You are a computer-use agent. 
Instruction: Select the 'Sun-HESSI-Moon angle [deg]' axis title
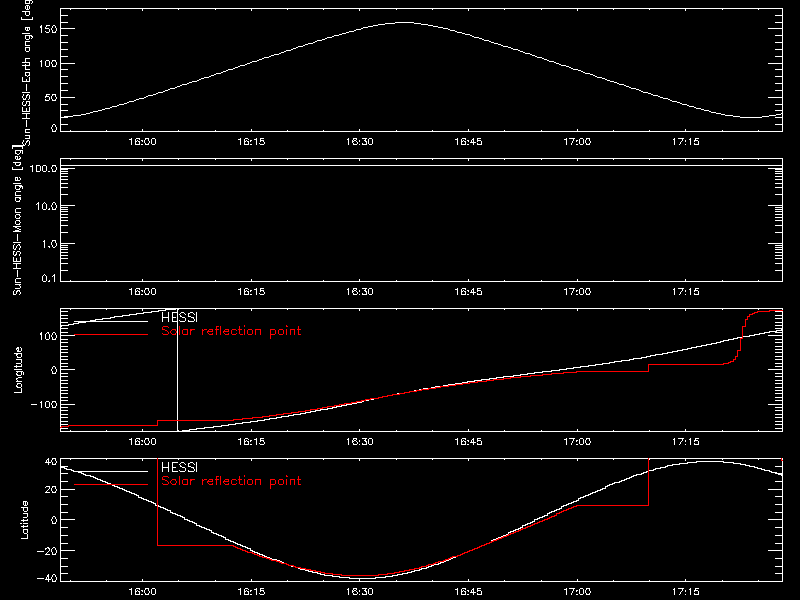click(x=17, y=220)
